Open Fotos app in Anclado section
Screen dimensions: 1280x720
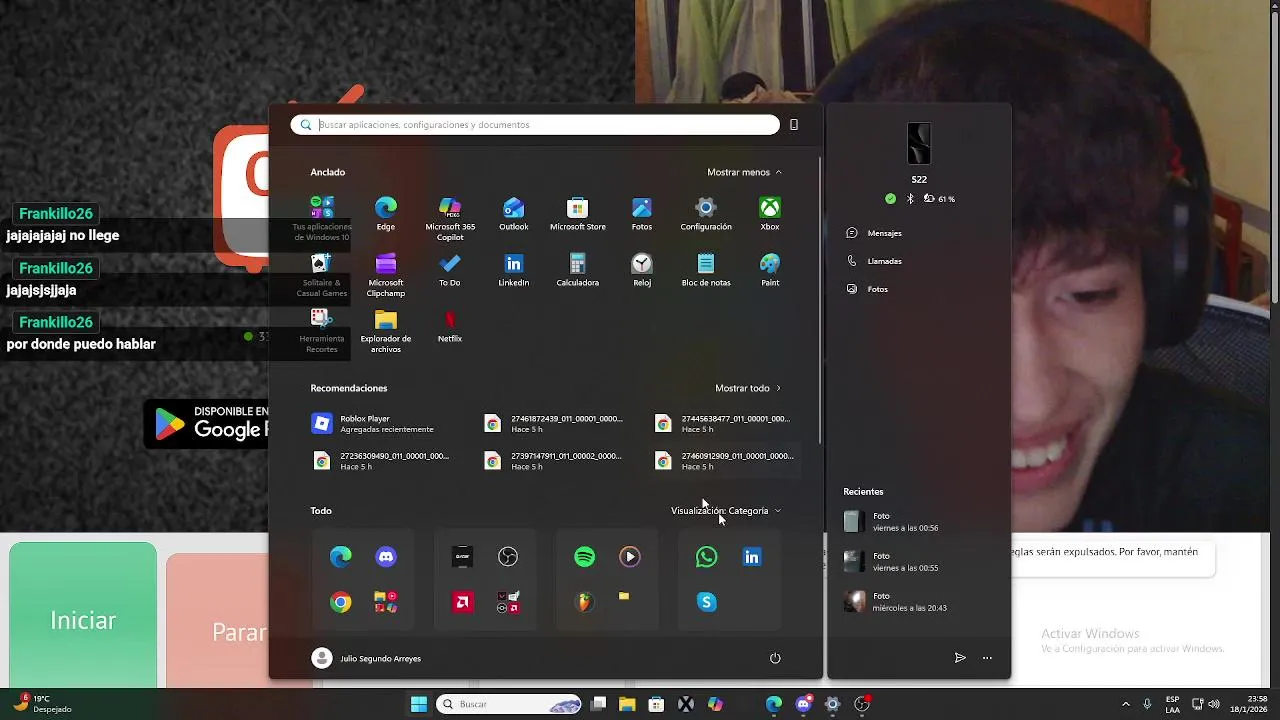coord(641,214)
